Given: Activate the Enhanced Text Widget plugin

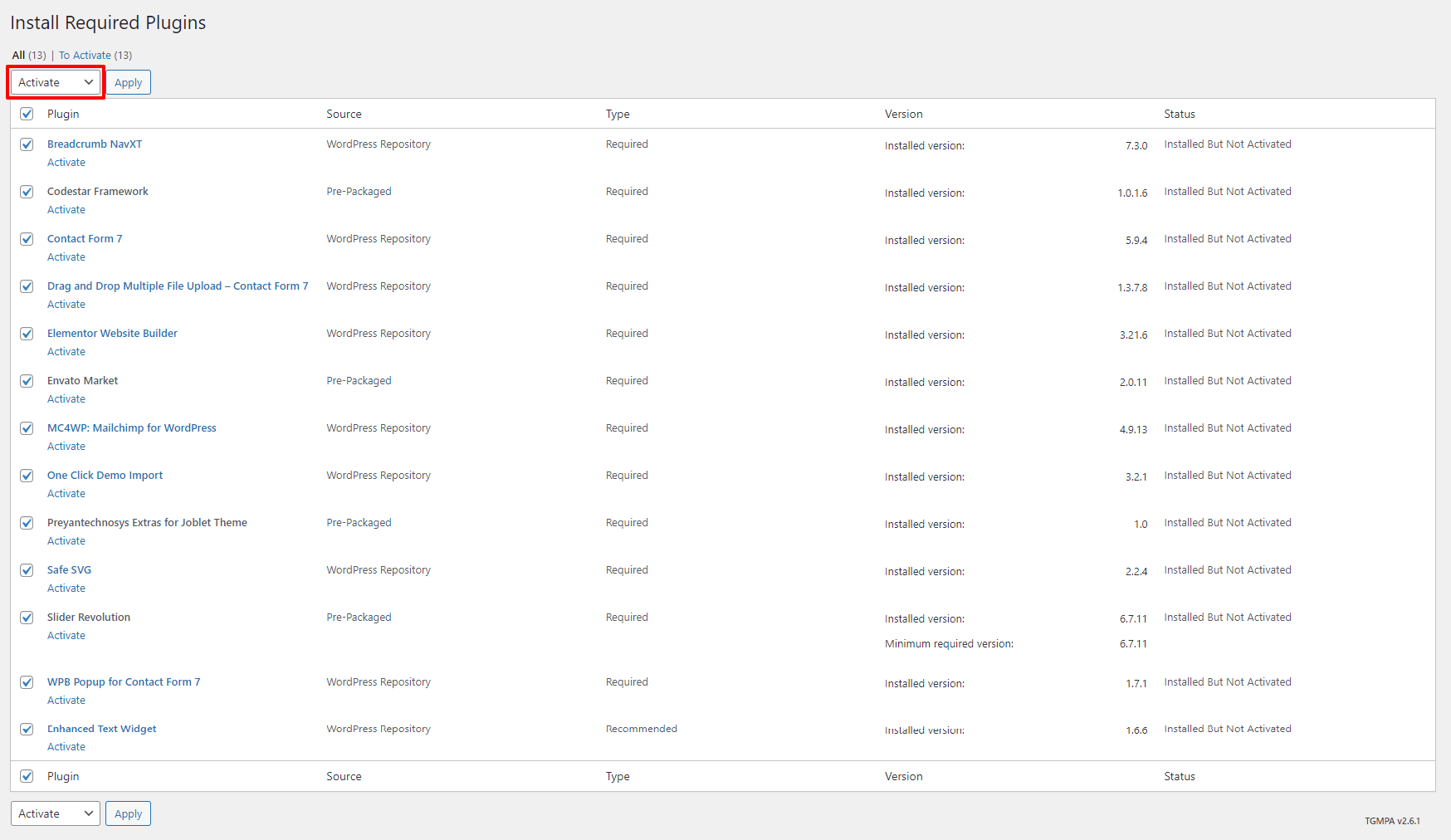Looking at the screenshot, I should [66, 747].
